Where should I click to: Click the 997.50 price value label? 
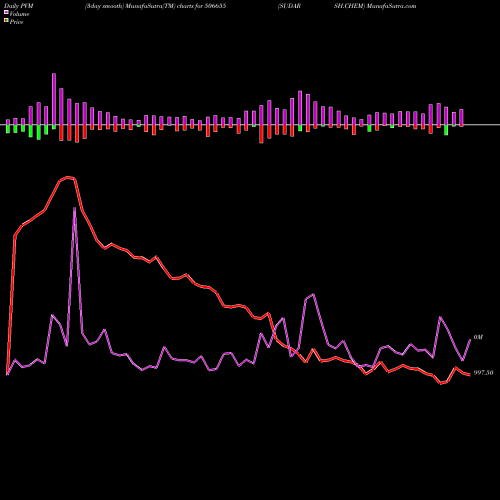click(483, 373)
